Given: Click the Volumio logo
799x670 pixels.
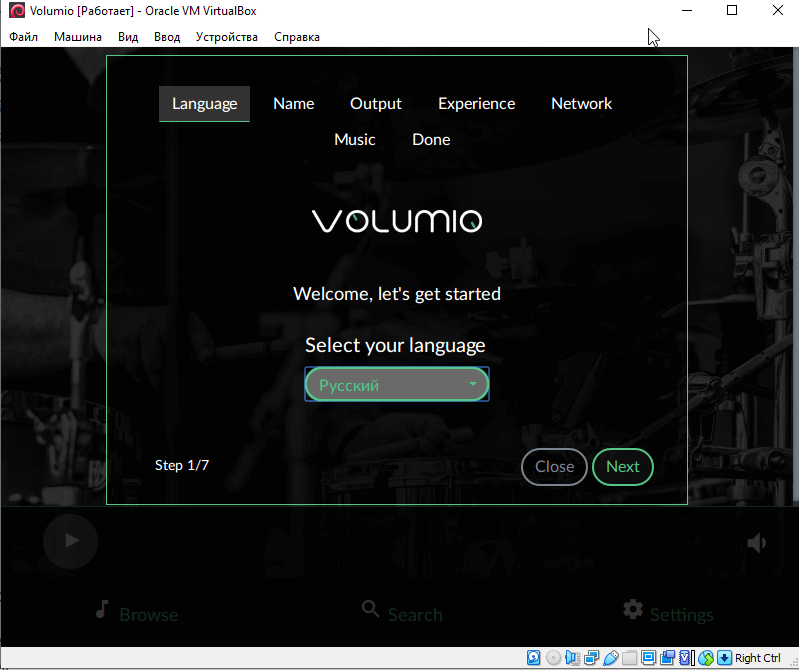Looking at the screenshot, I should pyautogui.click(x=397, y=221).
